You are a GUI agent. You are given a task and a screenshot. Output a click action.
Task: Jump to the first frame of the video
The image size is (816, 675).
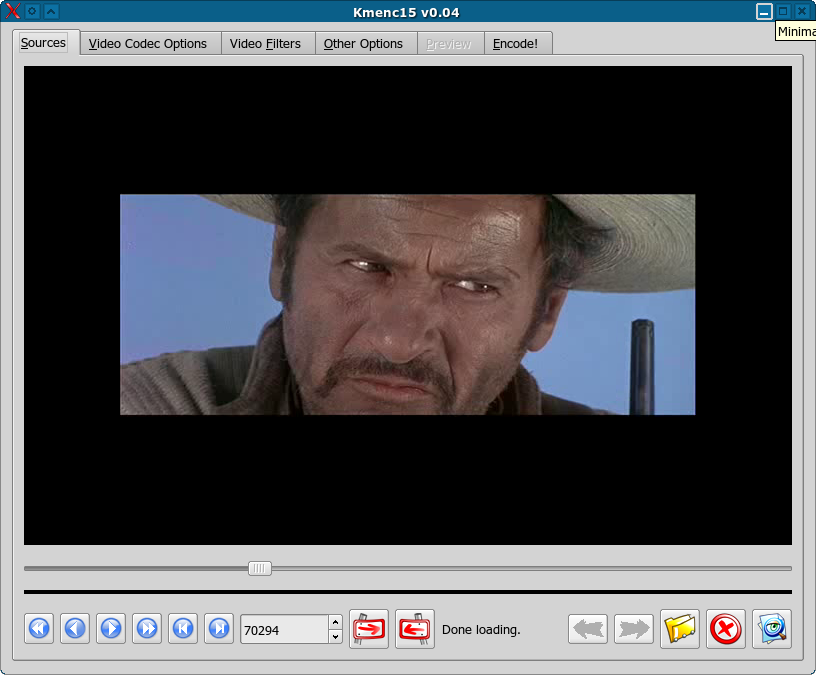(183, 629)
